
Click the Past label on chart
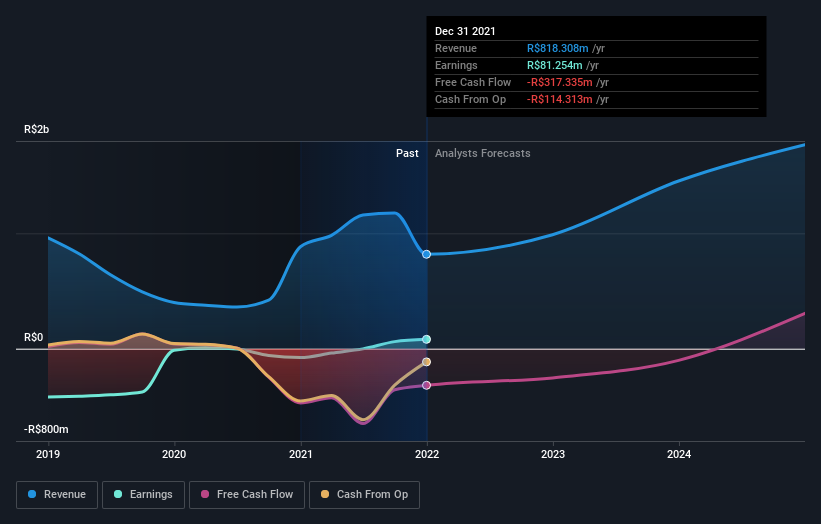(x=407, y=153)
